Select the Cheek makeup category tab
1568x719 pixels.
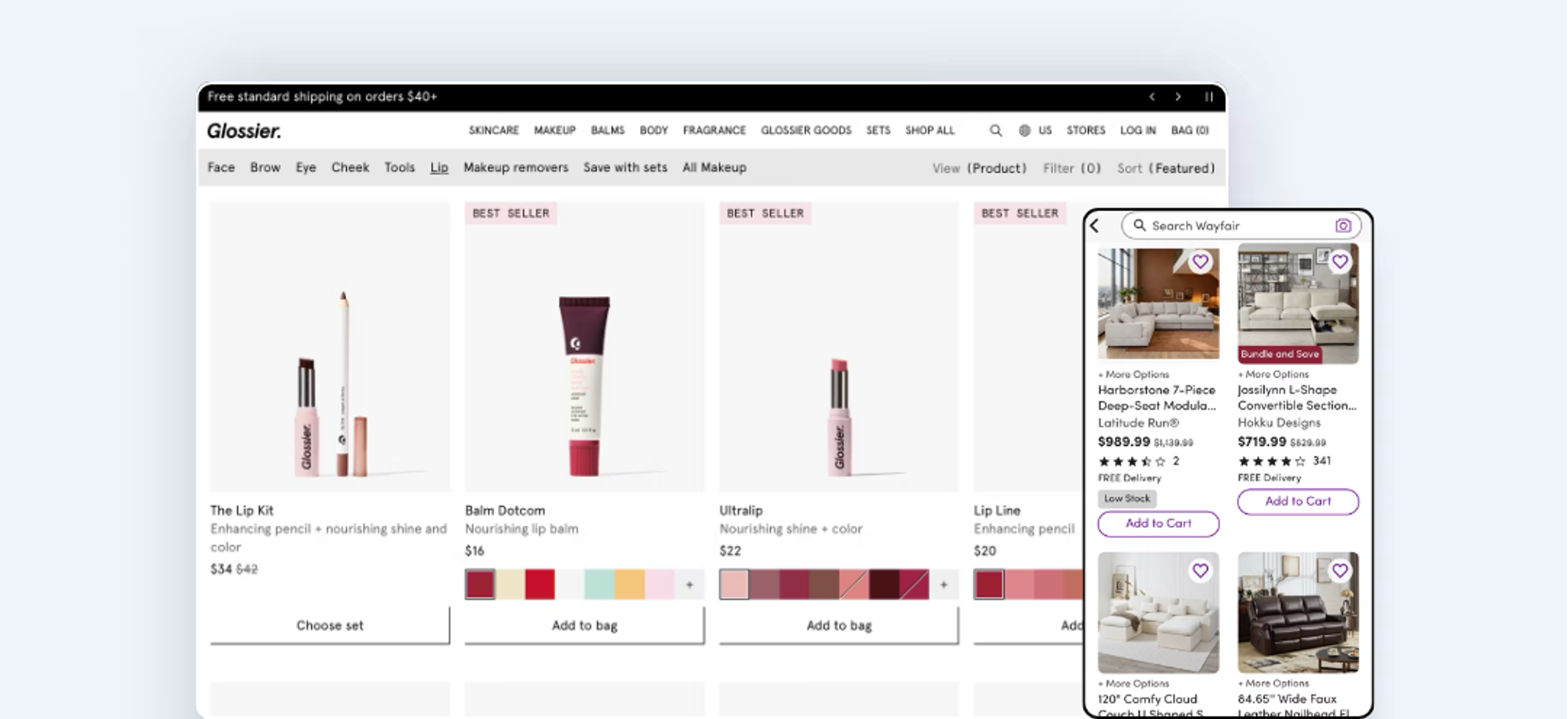350,167
